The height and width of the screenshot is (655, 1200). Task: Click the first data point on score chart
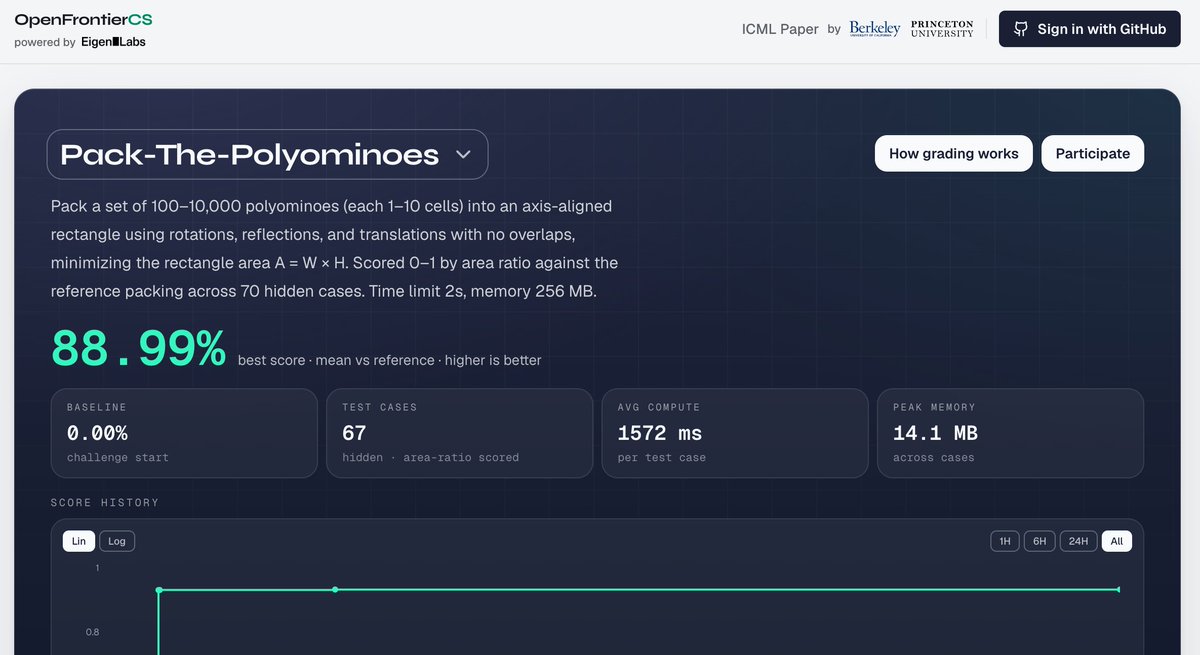159,590
